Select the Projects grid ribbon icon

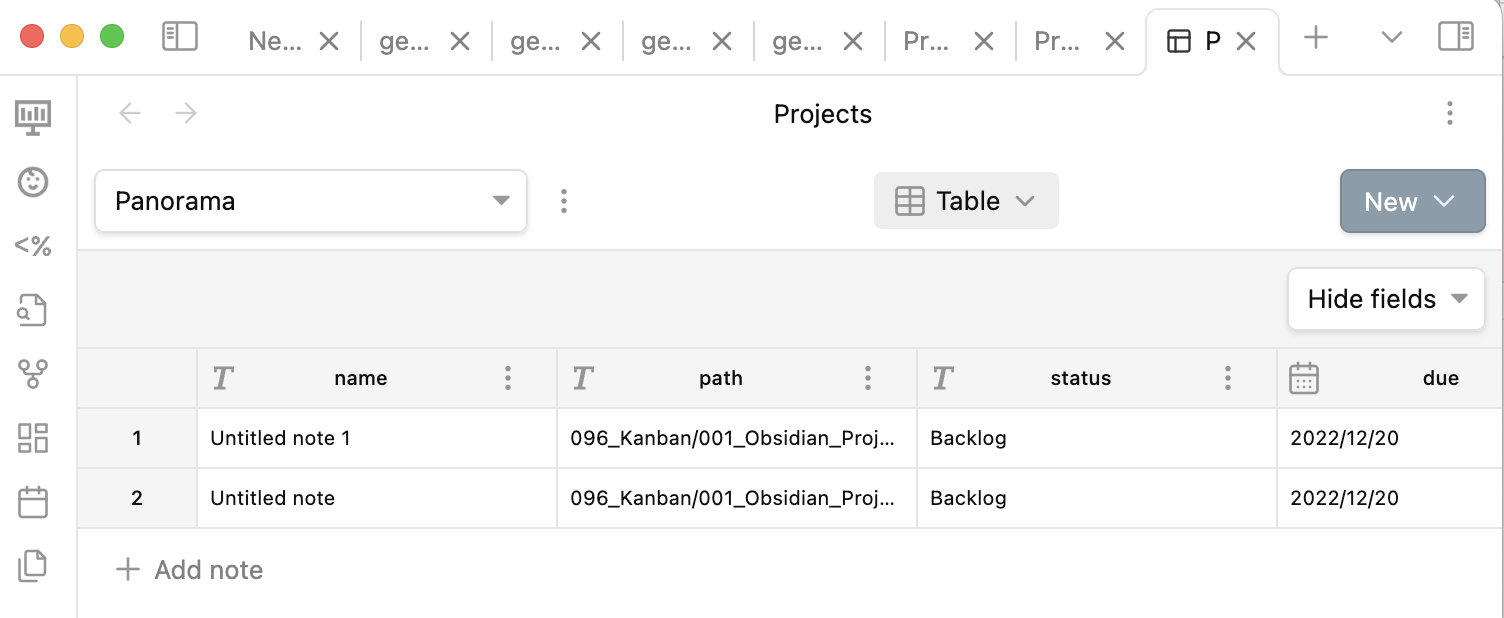click(33, 438)
